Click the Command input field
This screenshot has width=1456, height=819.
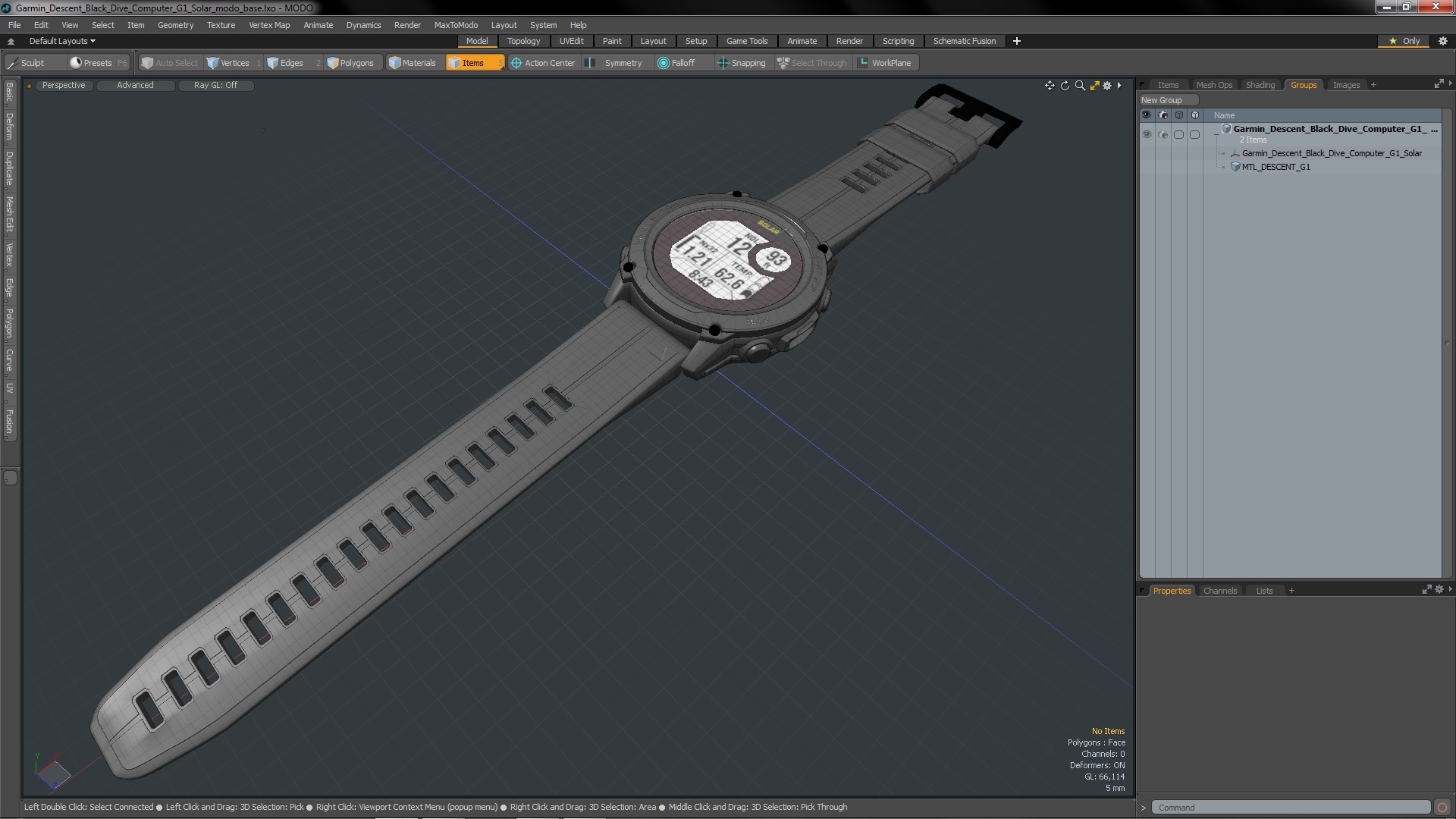pyautogui.click(x=1289, y=808)
